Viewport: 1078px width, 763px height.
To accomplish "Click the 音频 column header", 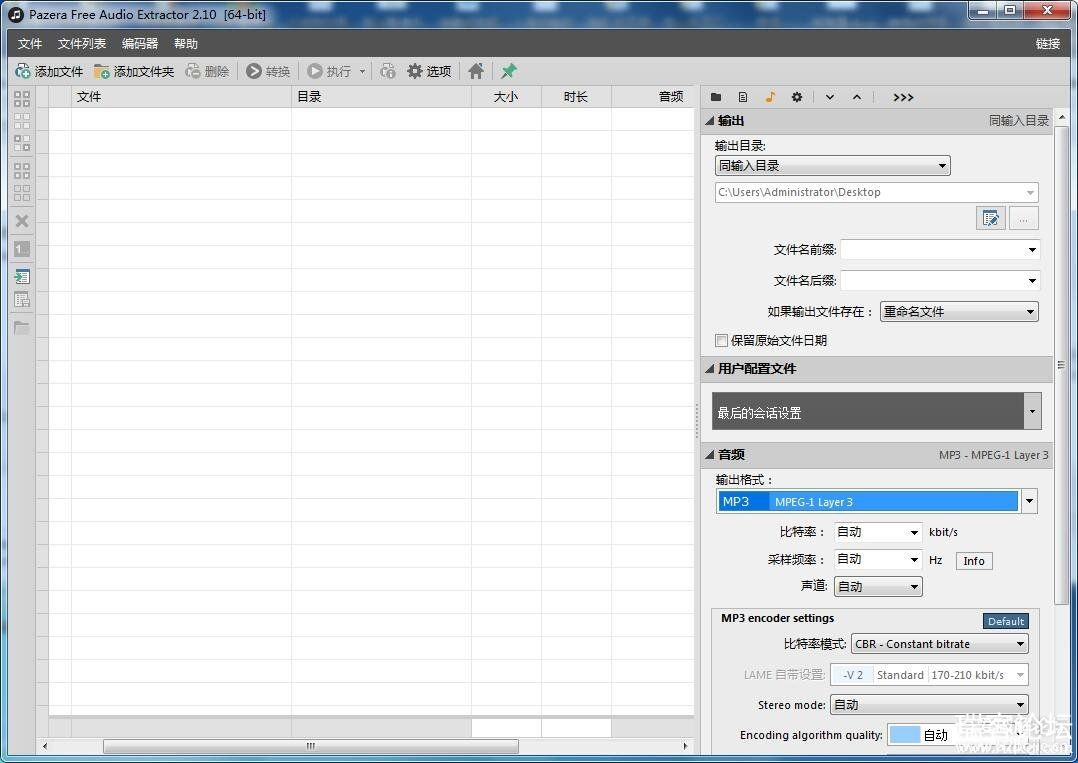I will coord(652,97).
